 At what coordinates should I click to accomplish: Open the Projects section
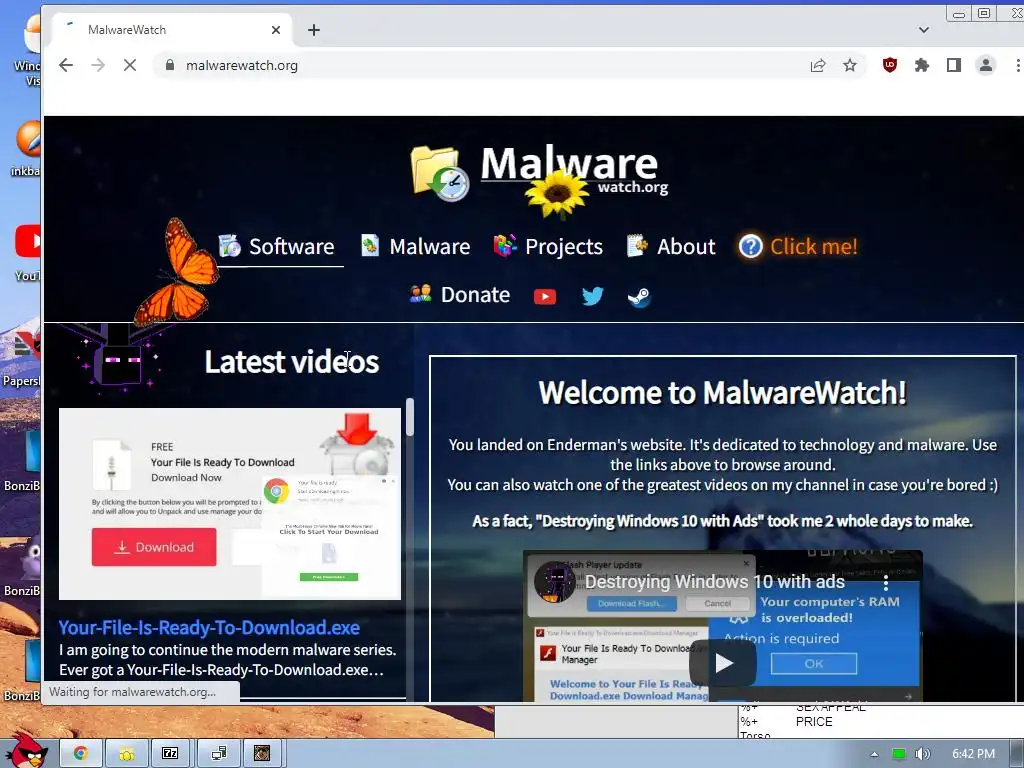click(549, 247)
